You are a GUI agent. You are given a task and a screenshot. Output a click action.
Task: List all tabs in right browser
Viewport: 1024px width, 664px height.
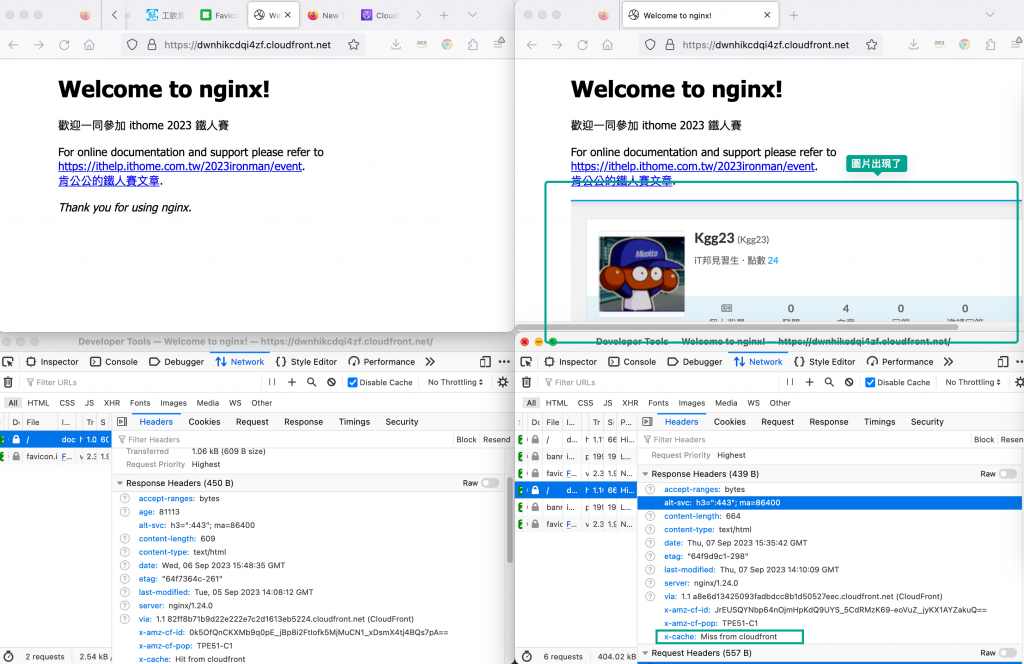[990, 15]
